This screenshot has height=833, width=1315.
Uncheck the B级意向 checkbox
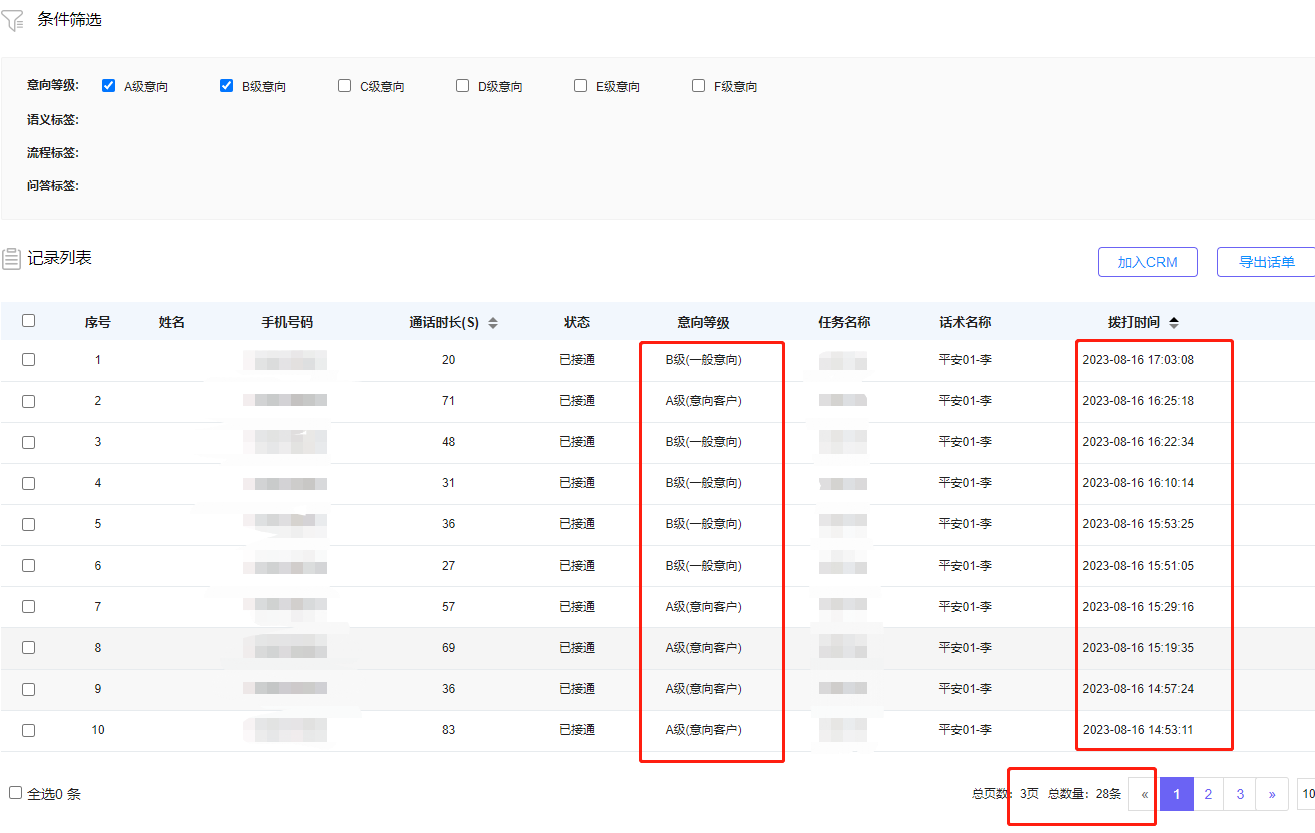click(x=227, y=86)
